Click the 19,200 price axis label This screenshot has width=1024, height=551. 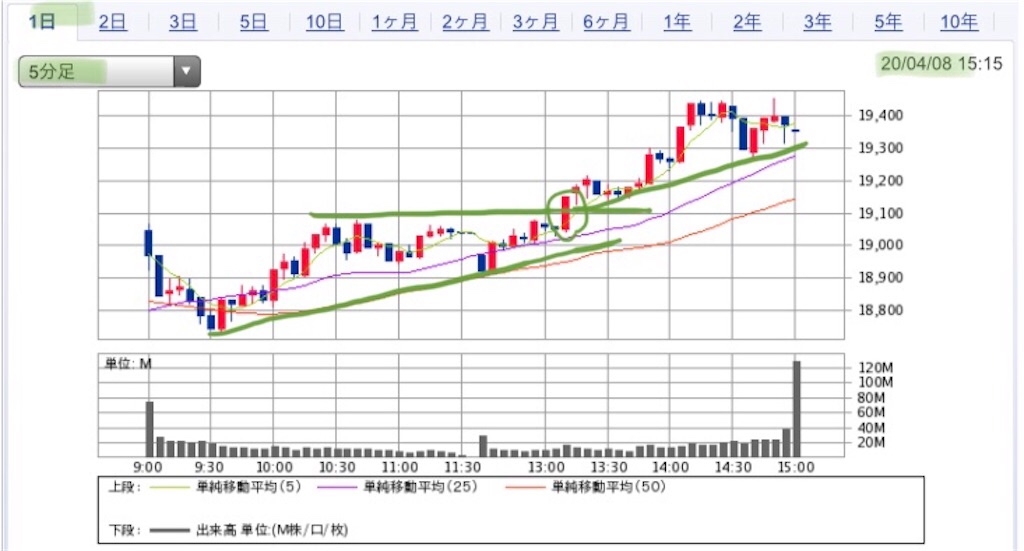[x=880, y=181]
